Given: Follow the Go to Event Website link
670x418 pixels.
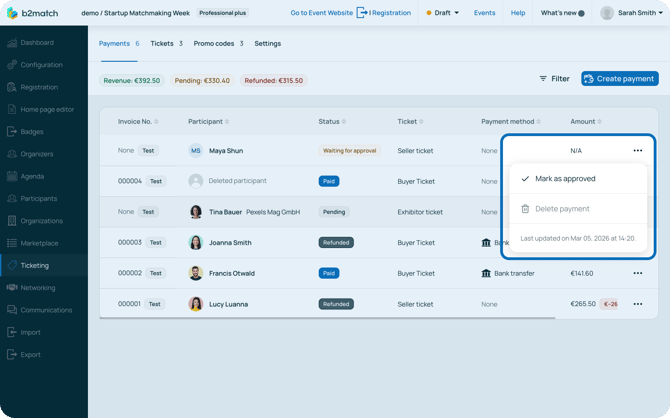Looking at the screenshot, I should pyautogui.click(x=321, y=13).
